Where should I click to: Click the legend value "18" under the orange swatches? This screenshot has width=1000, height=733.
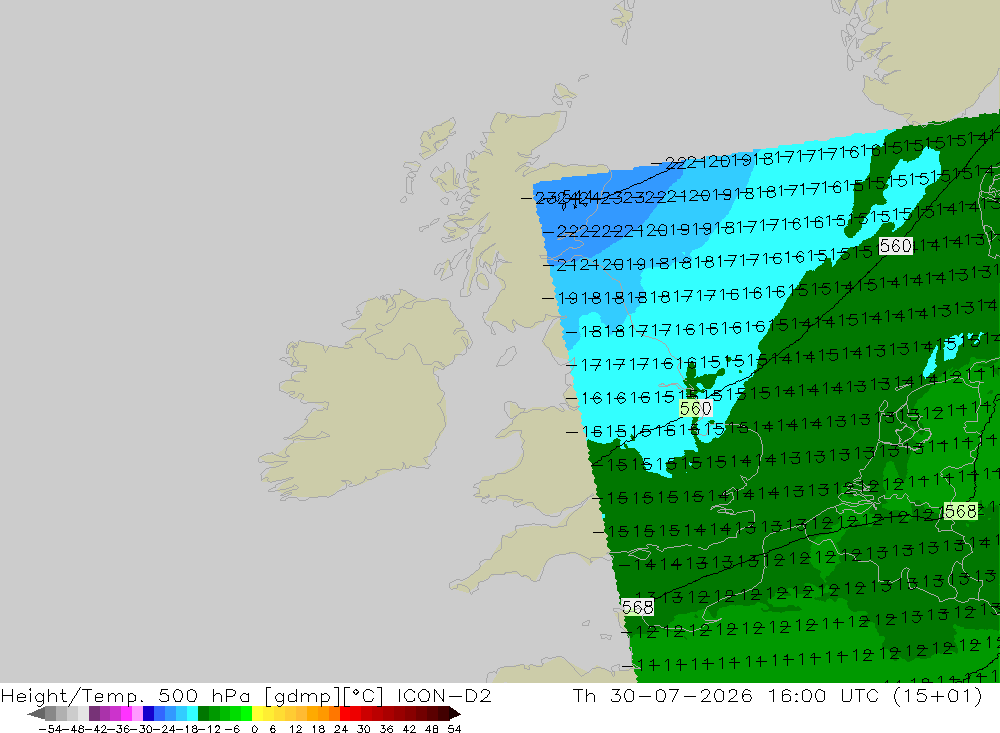[318, 729]
